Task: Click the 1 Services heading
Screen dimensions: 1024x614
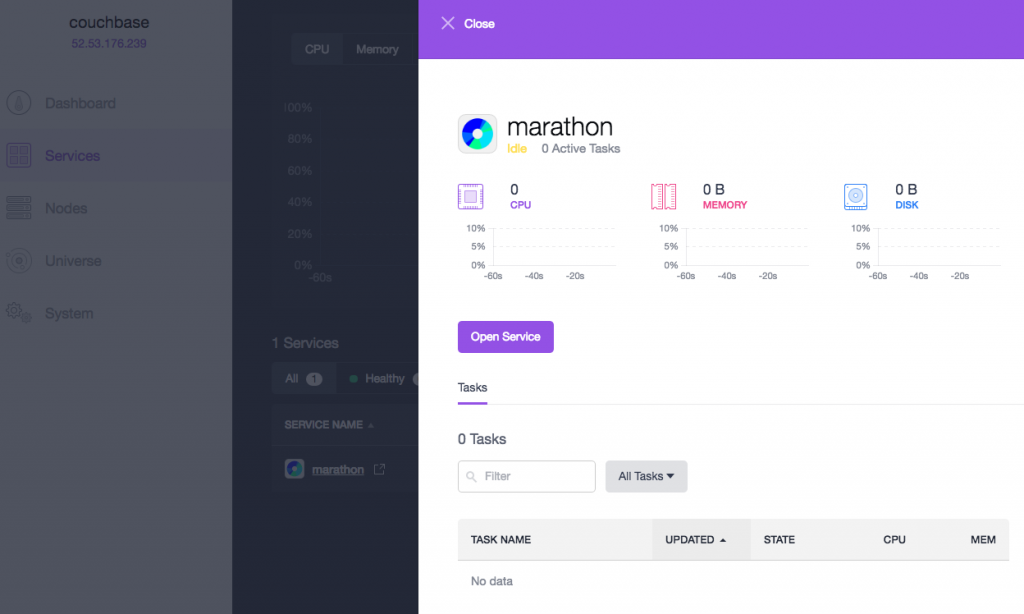Action: [305, 343]
